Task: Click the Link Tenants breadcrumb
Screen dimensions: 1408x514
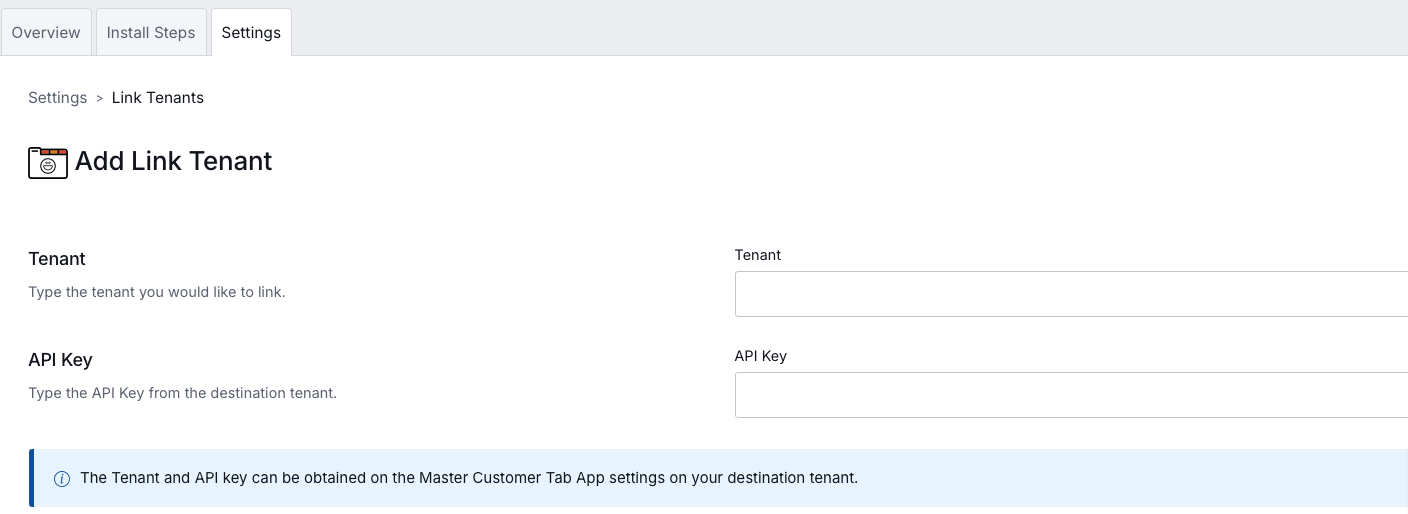Action: coord(157,97)
